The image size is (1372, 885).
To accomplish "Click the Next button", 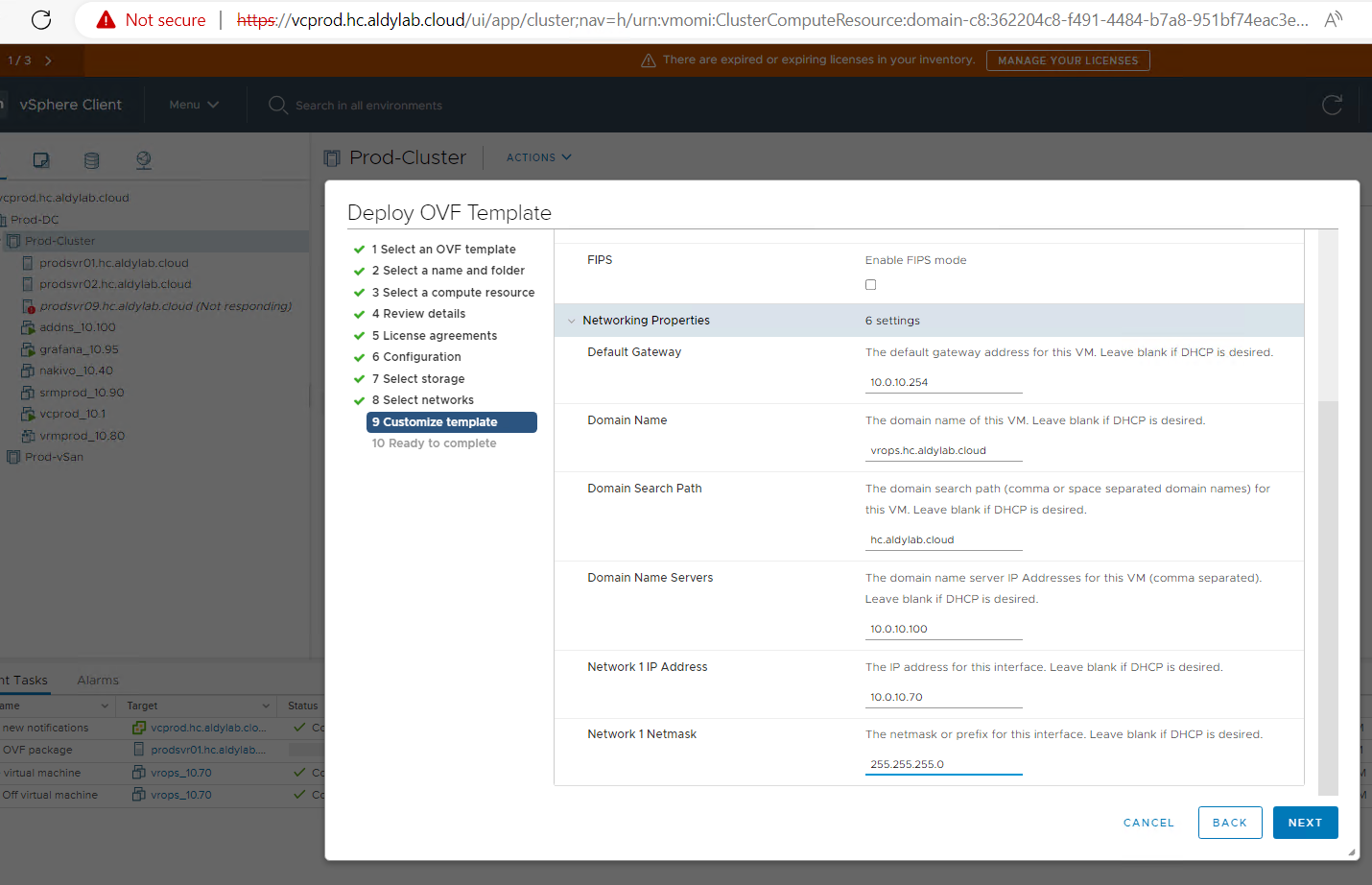I will 1305,823.
